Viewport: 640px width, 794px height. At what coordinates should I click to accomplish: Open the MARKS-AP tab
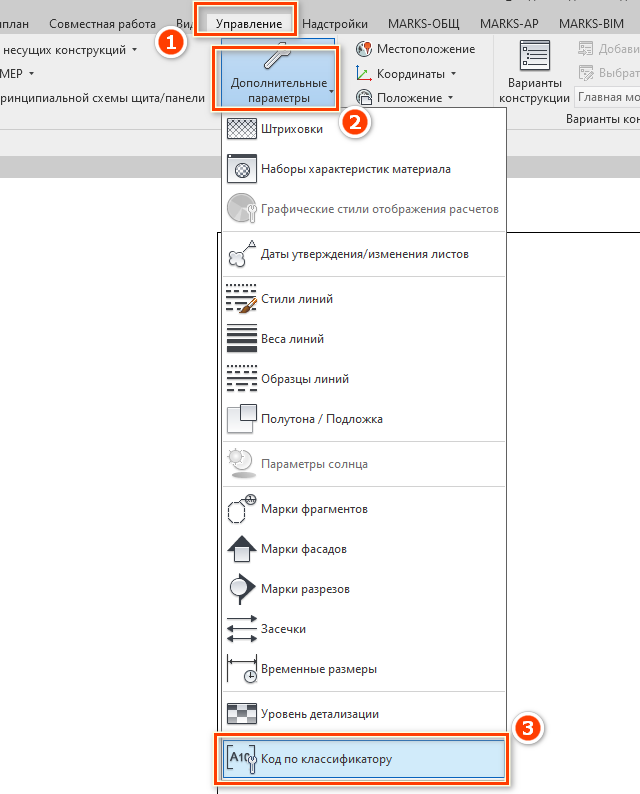[510, 22]
